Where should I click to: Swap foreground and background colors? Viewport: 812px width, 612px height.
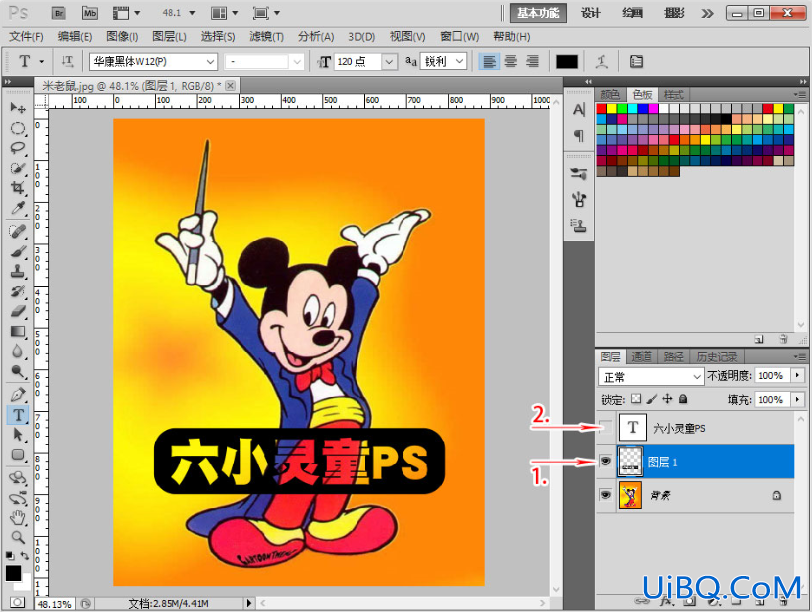point(24,555)
